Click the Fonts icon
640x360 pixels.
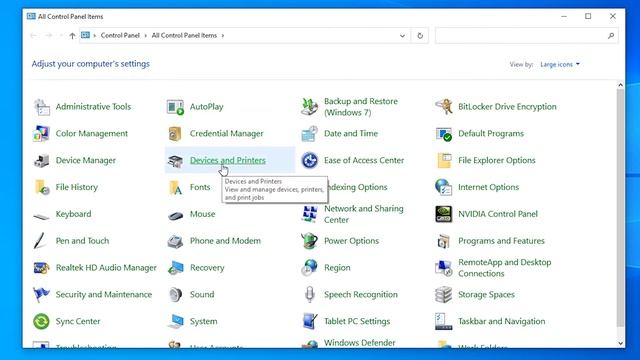point(176,187)
